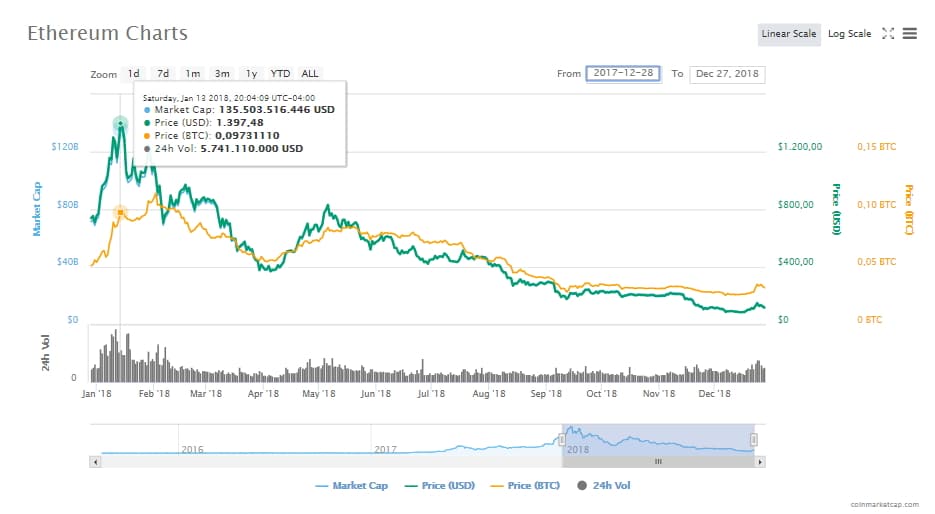
Task: Click the navigator scroll right arrow
Action: coord(760,462)
